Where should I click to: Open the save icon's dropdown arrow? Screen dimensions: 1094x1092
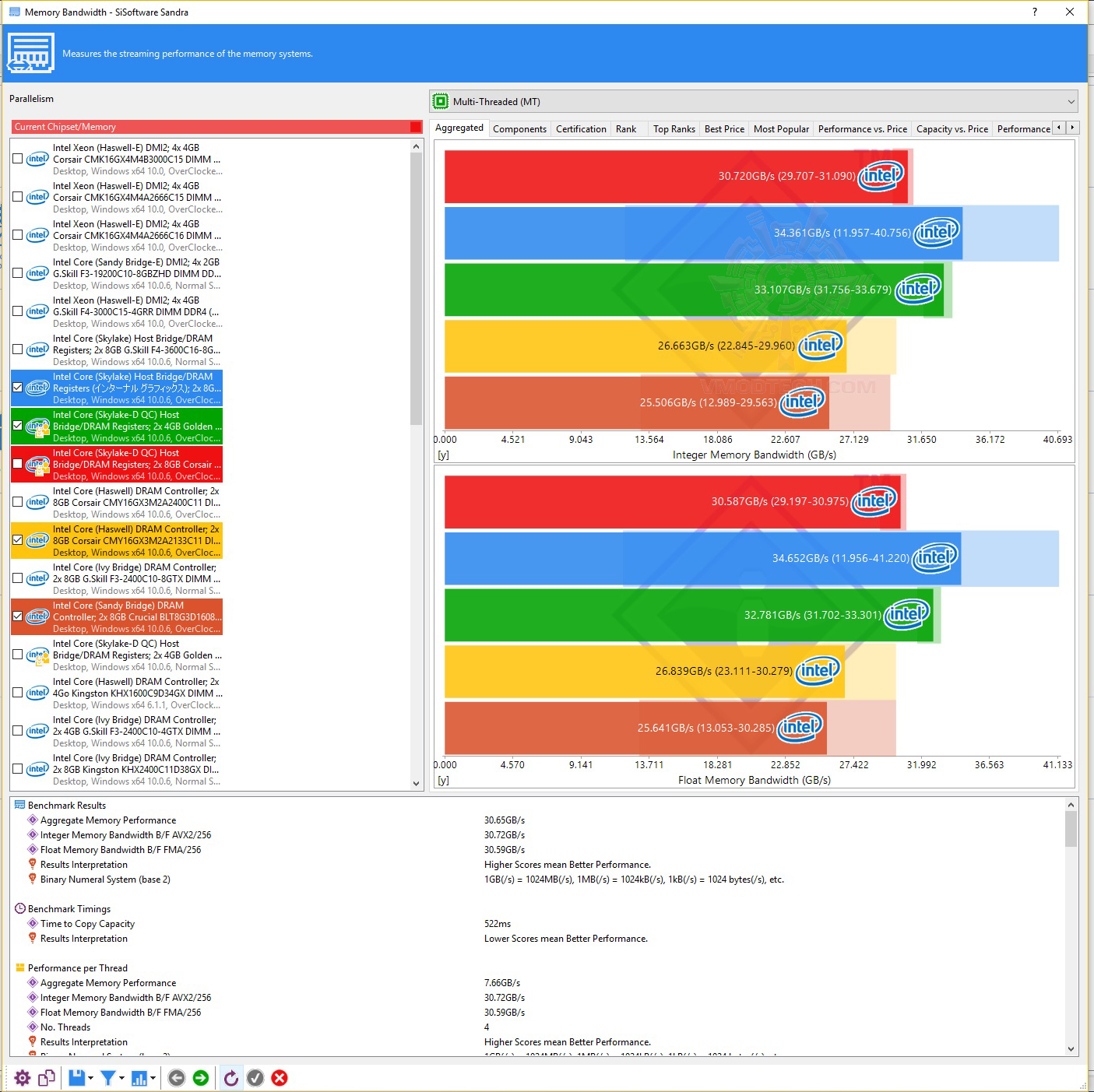90,1078
